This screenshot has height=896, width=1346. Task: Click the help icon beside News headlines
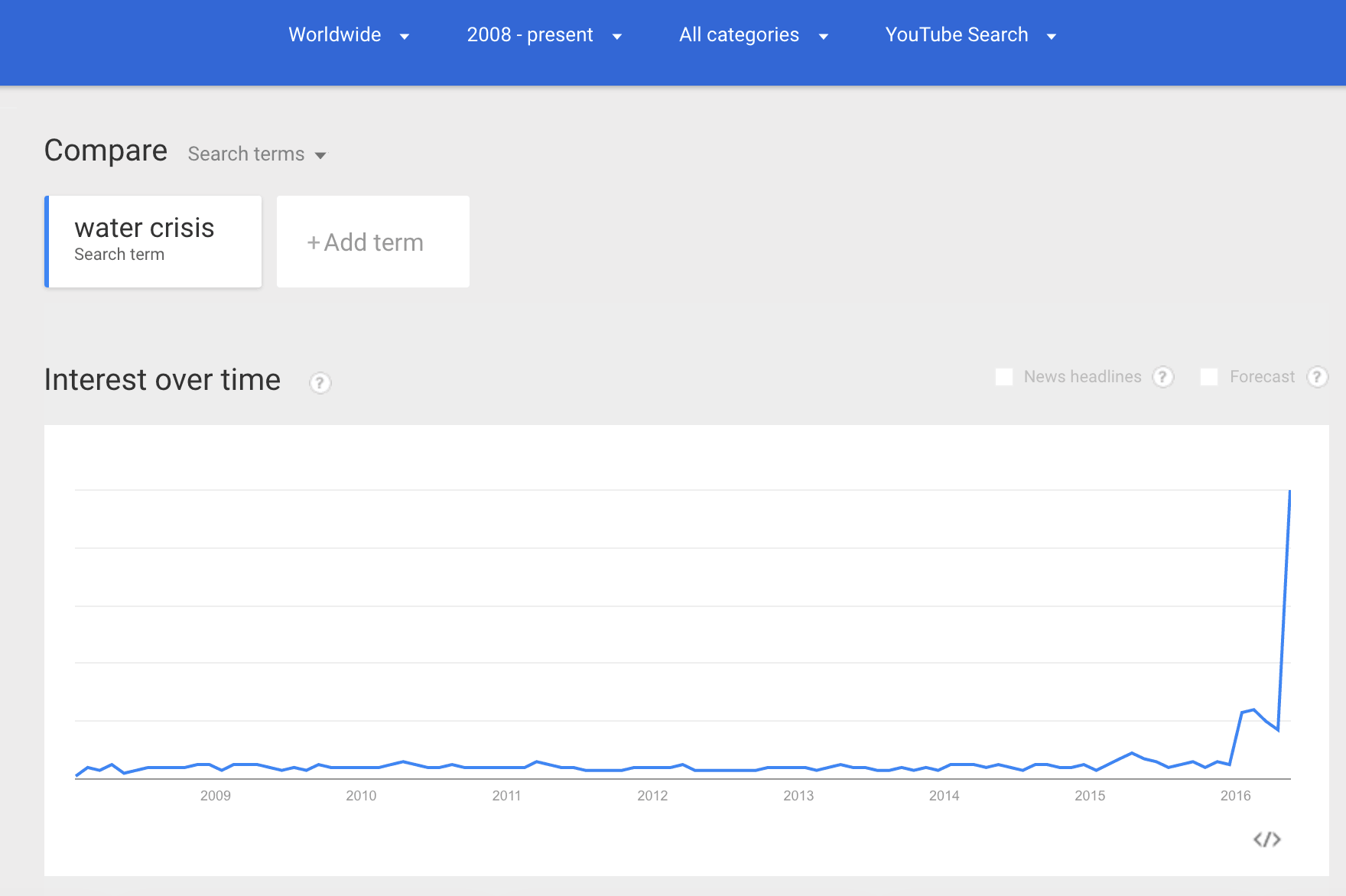(x=1163, y=377)
